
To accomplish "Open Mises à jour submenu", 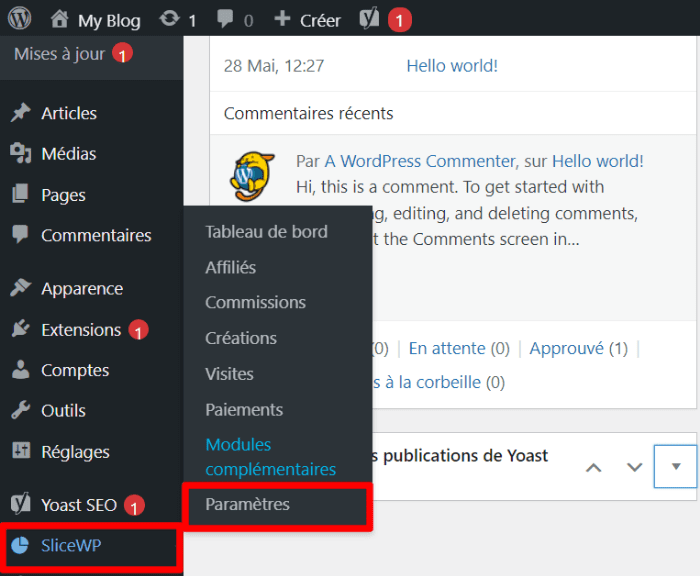I will coord(59,54).
